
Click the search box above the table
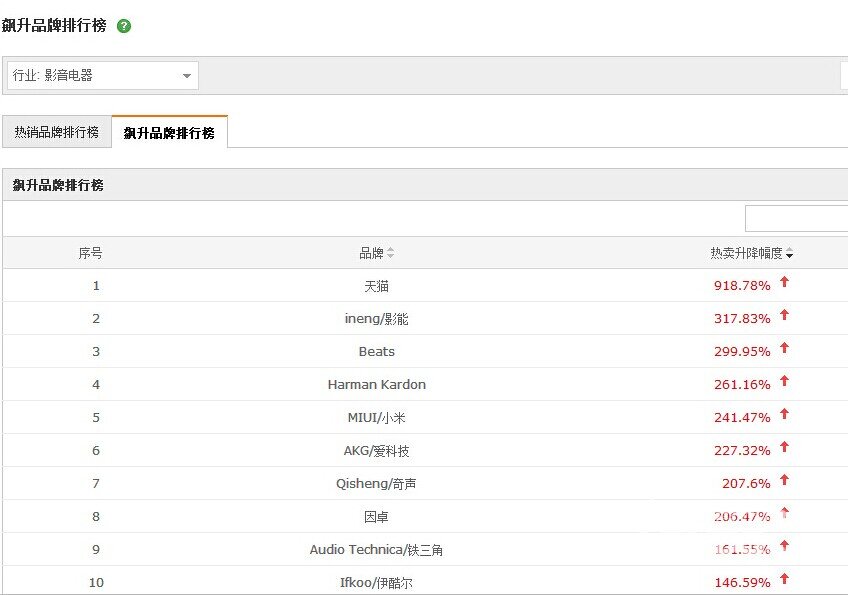point(797,219)
